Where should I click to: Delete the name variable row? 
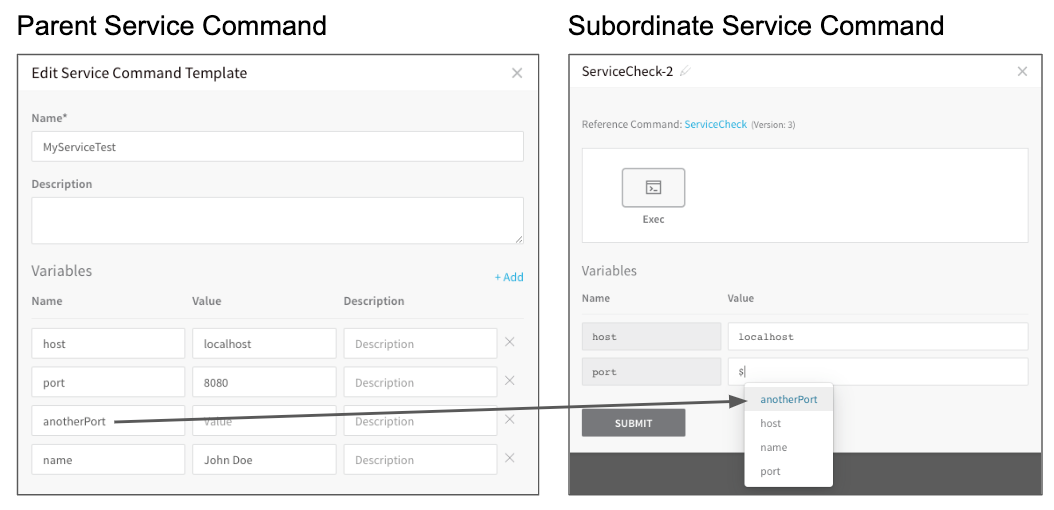[x=510, y=458]
